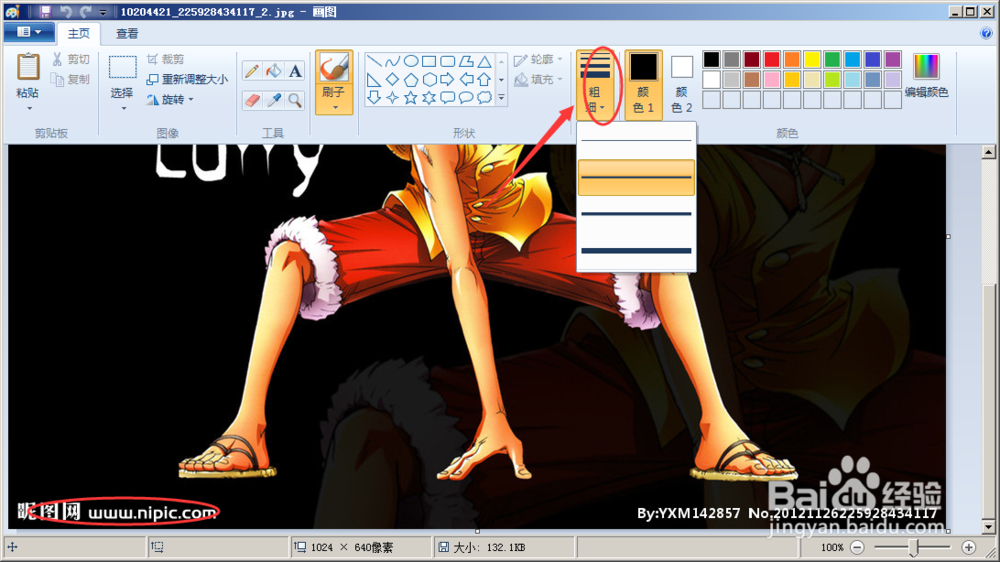Screen dimensions: 1000x562
Task: Open the 填充 (Fill) dropdown
Action: pyautogui.click(x=538, y=79)
